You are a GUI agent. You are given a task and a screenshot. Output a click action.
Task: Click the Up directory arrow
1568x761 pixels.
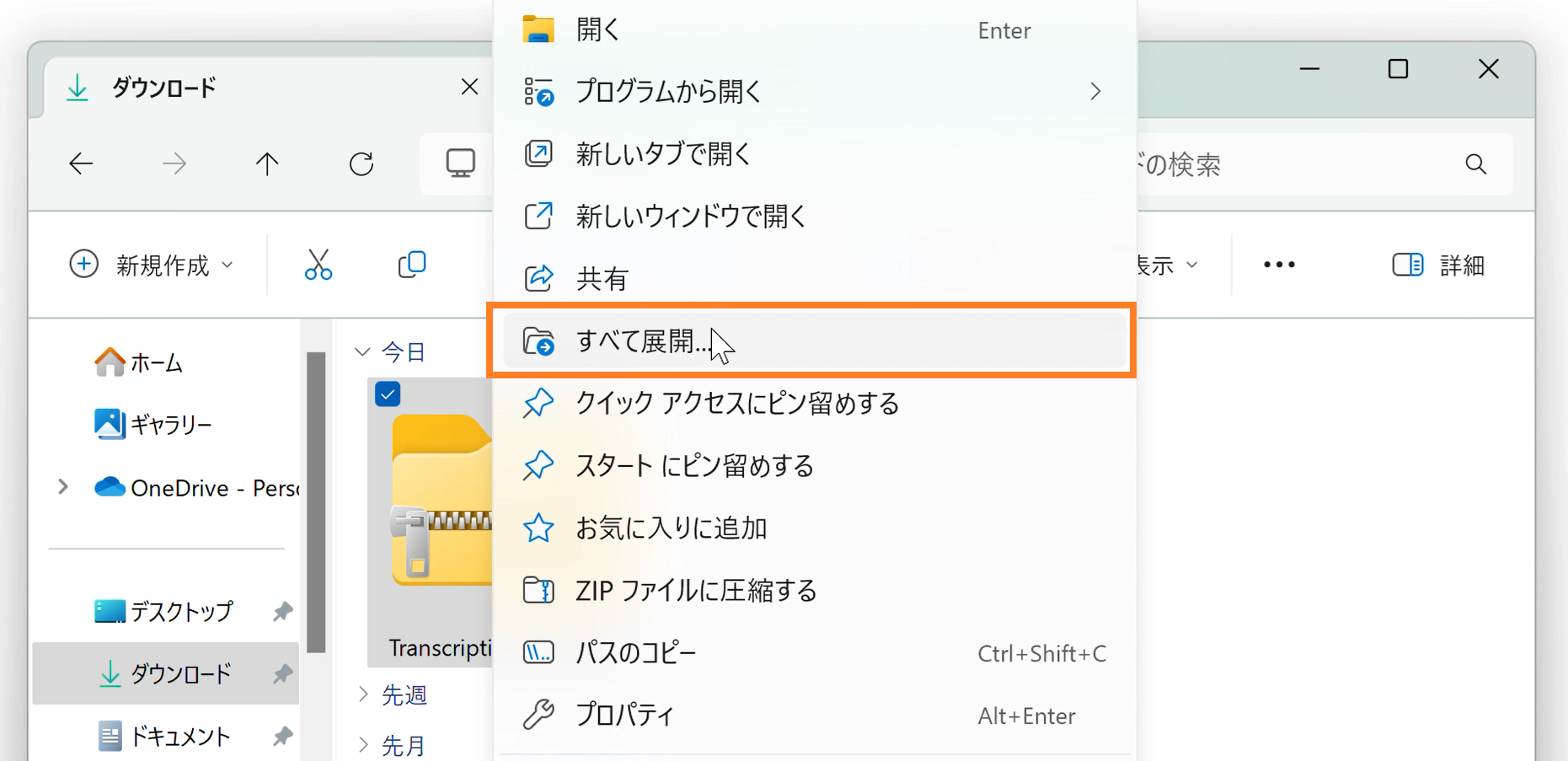[267, 163]
